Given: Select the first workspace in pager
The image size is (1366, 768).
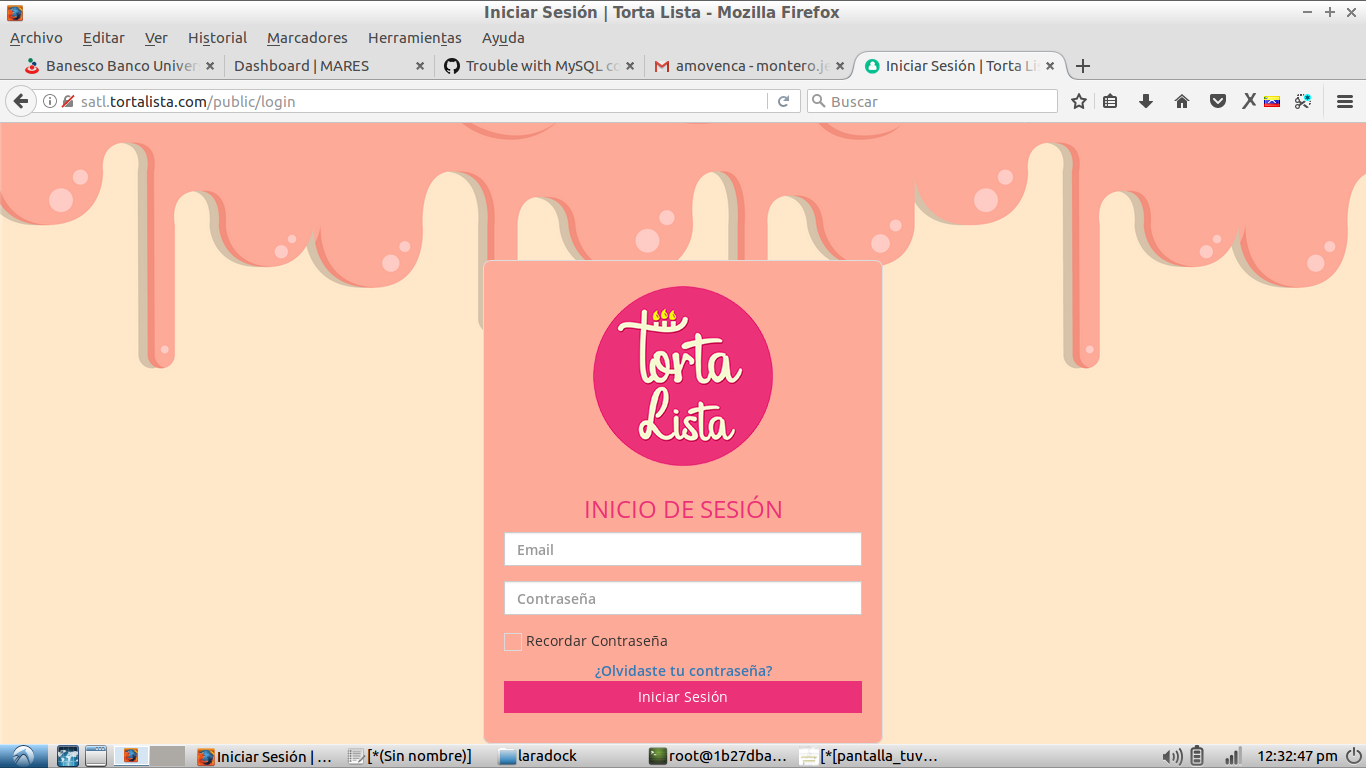Looking at the screenshot, I should pos(131,756).
